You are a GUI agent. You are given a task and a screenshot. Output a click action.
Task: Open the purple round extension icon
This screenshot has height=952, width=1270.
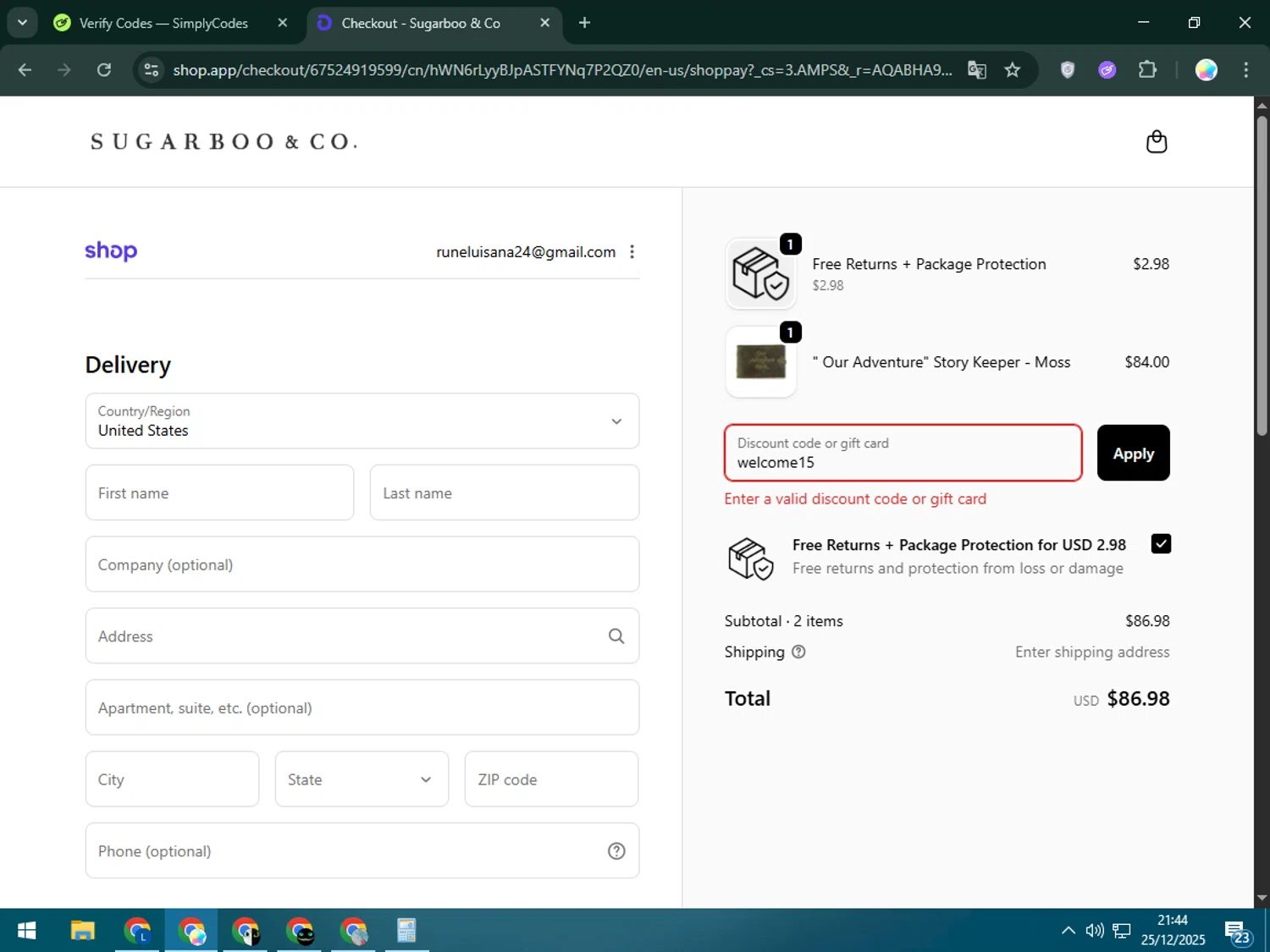pos(1107,69)
